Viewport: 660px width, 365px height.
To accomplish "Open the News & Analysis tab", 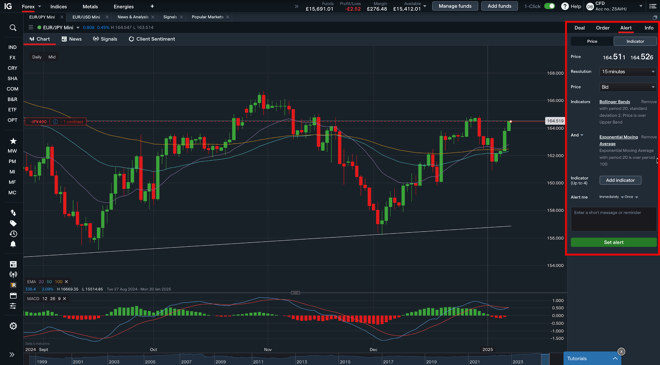I will [x=133, y=17].
